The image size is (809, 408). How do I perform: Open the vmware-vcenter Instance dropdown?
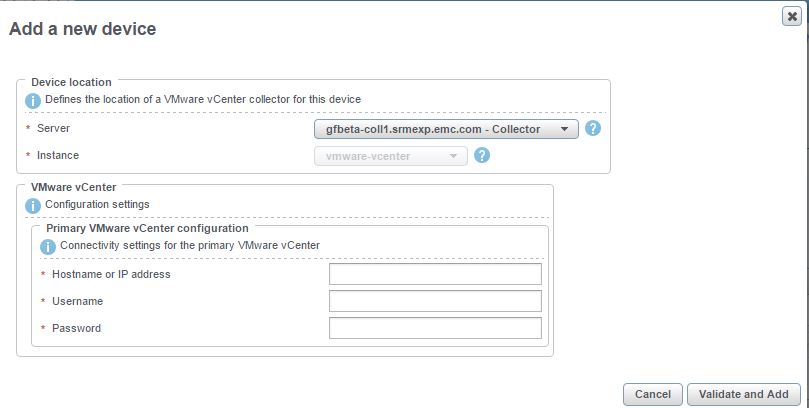click(391, 156)
